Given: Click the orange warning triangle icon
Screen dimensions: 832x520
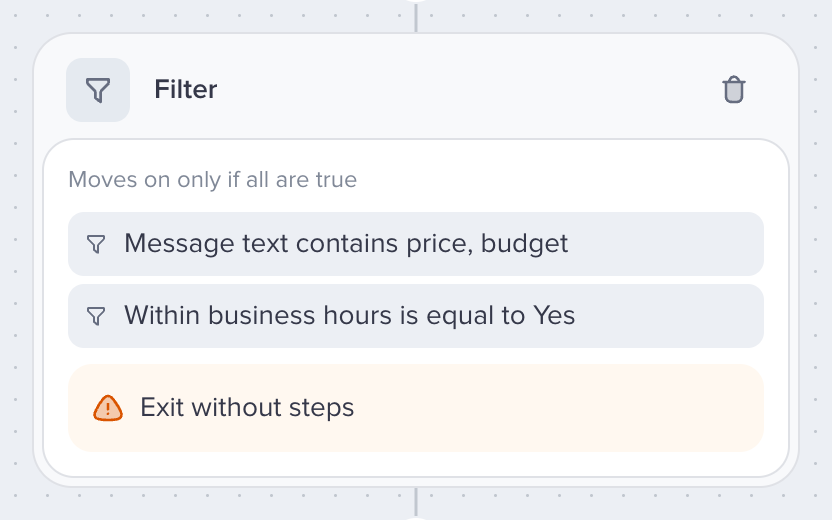Looking at the screenshot, I should (108, 408).
